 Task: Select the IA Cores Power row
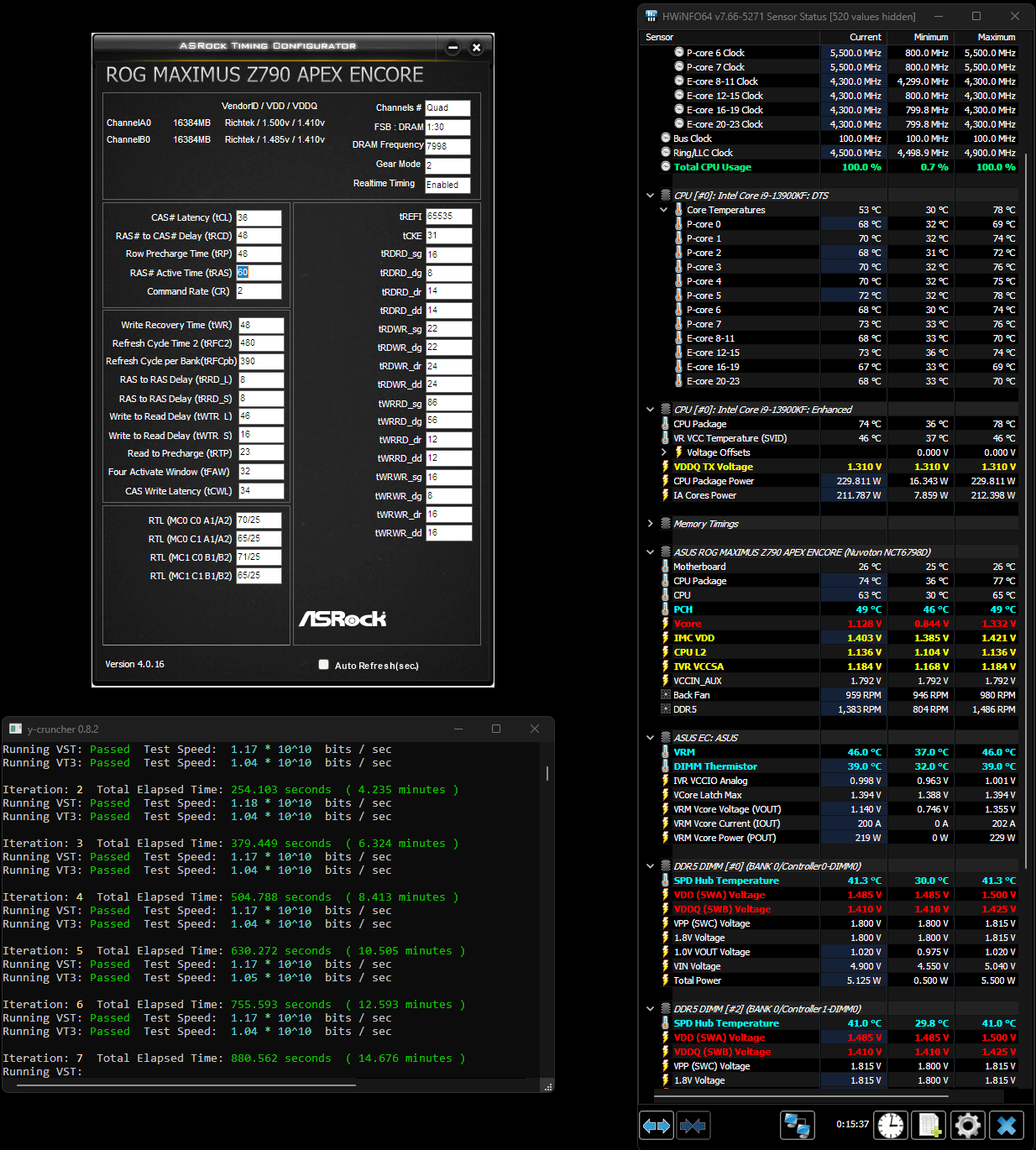831,495
